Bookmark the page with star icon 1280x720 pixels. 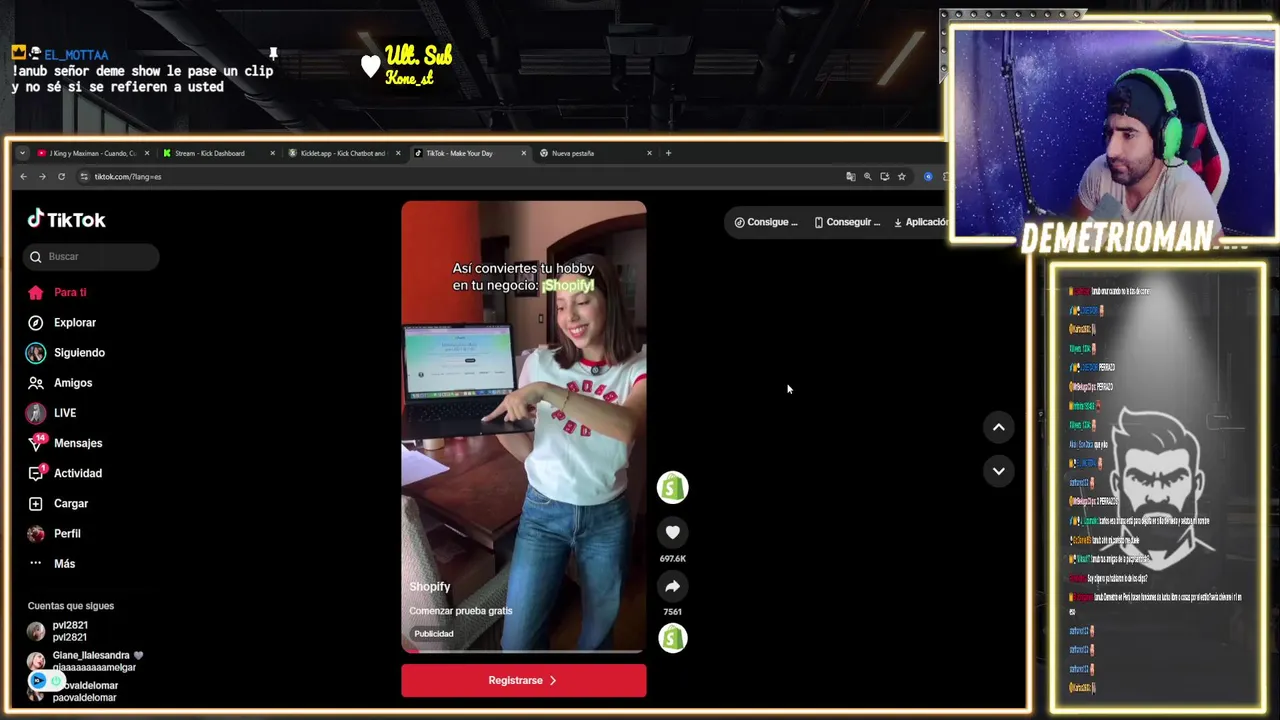(901, 177)
